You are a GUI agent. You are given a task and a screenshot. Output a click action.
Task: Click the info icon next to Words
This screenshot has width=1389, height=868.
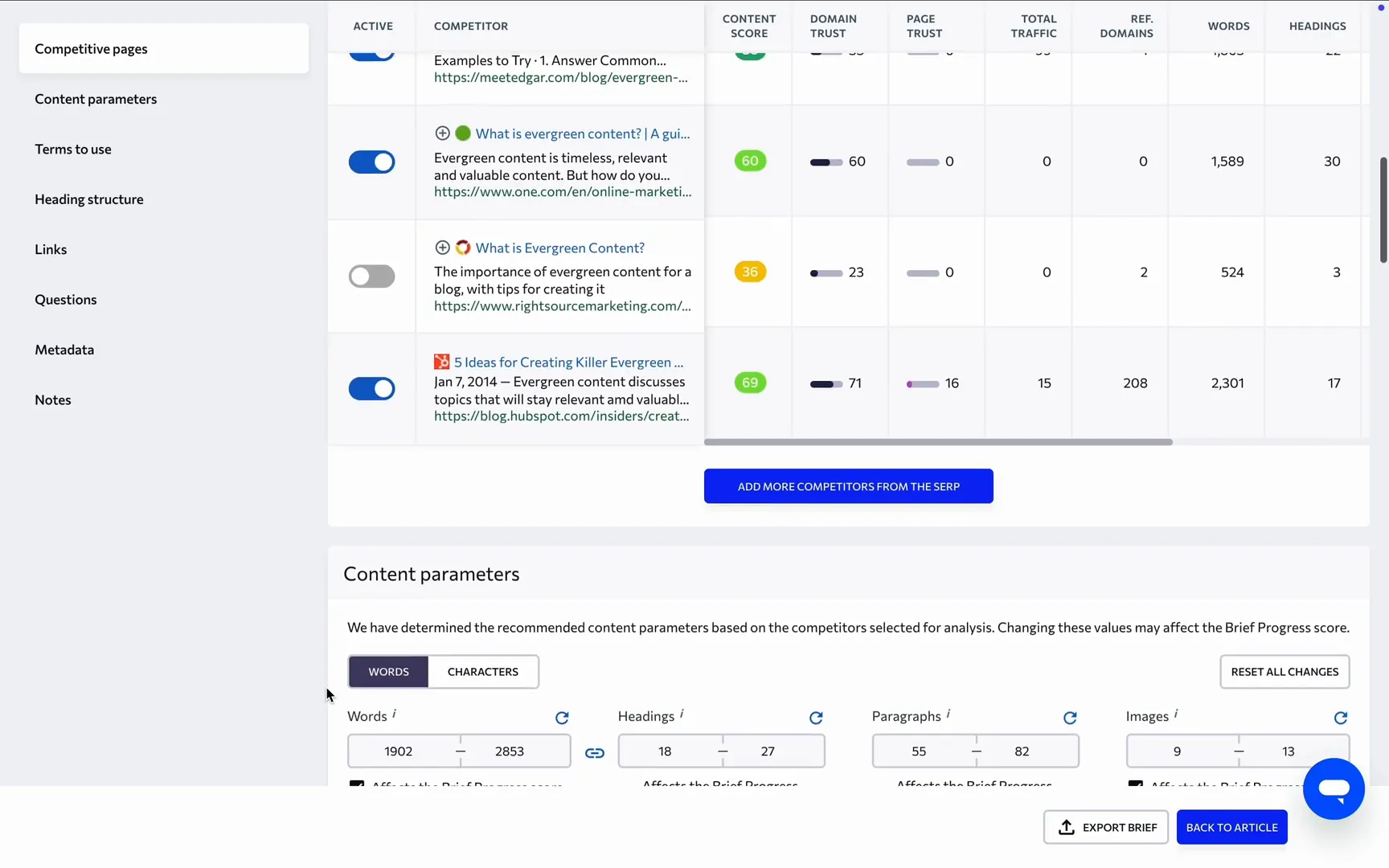tap(395, 712)
